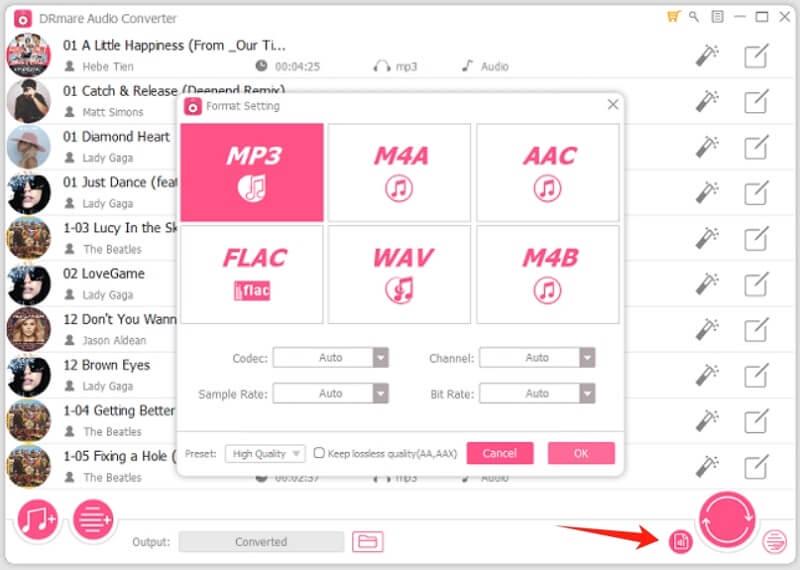Expand the Sample Rate dropdown

331,393
